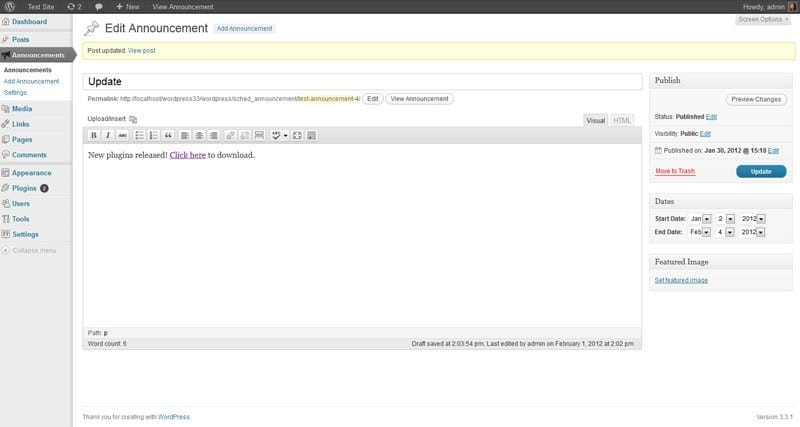The height and width of the screenshot is (427, 800).
Task: Open Comments in the sidebar
Action: (x=29, y=155)
